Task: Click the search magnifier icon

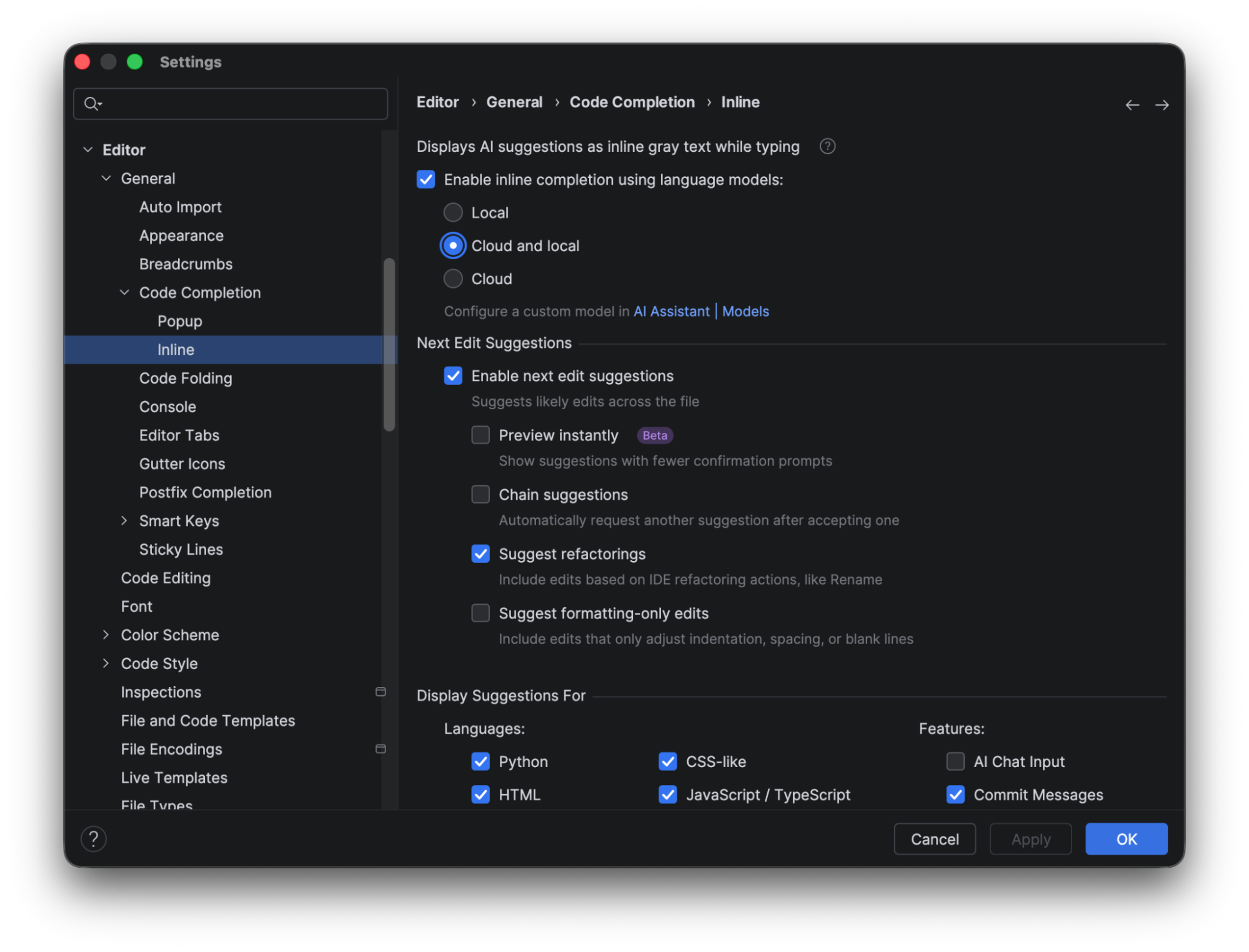Action: coord(92,104)
